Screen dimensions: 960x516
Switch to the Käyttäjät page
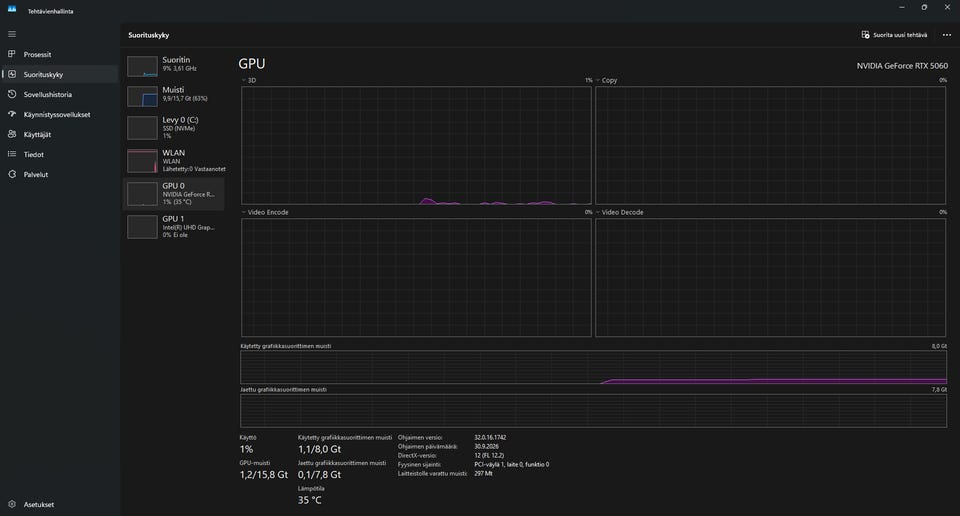tap(59, 134)
